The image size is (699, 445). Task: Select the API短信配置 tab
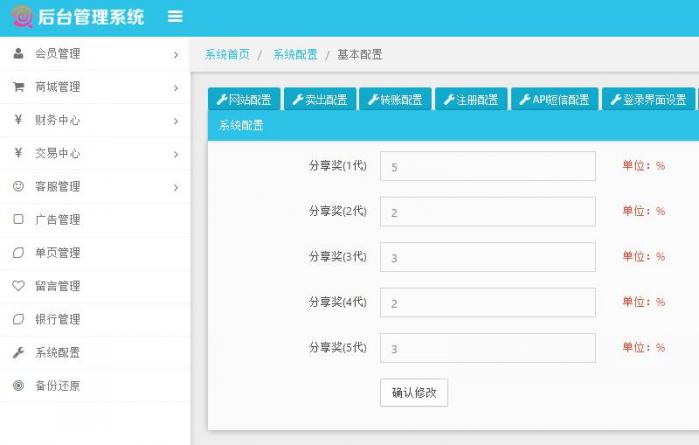(554, 100)
